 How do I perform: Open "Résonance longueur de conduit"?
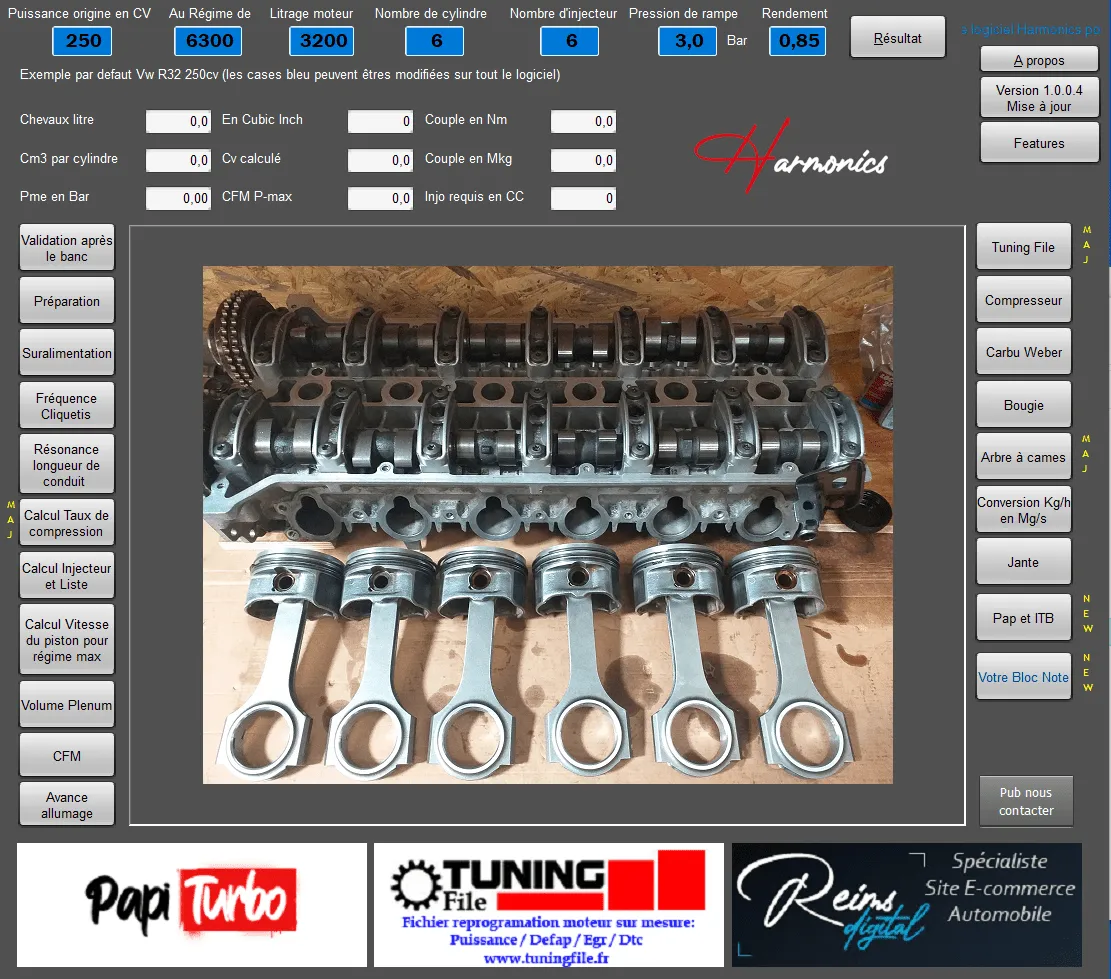66,463
